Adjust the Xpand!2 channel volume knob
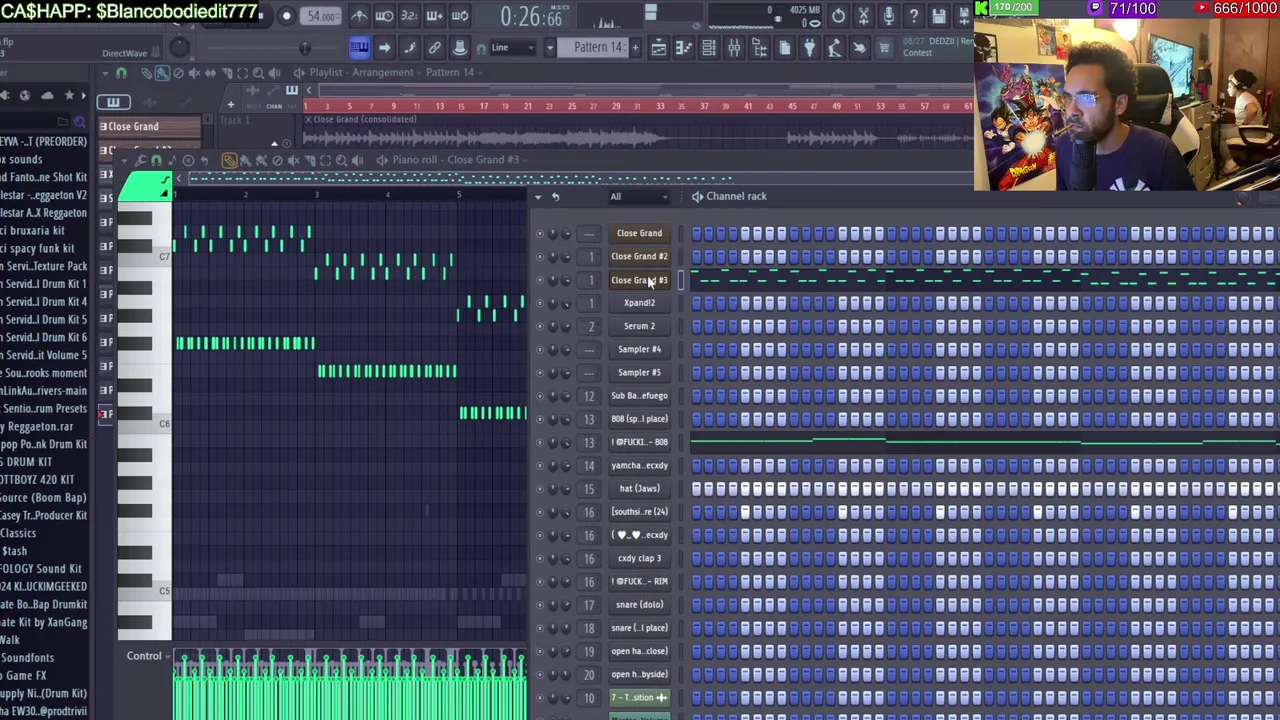1280x720 pixels. tap(566, 303)
